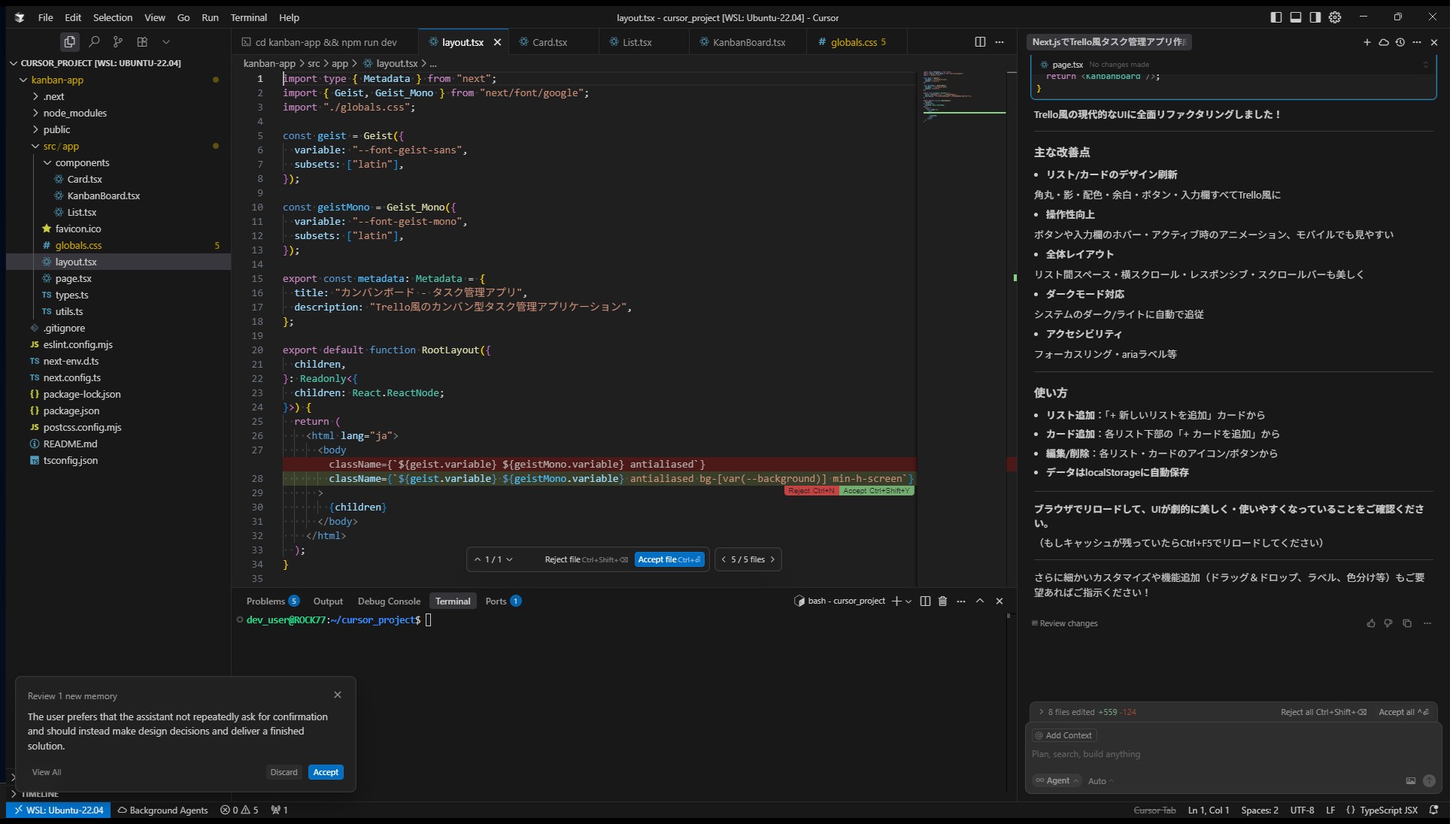Image resolution: width=1456 pixels, height=824 pixels.
Task: Toggle the AI pane layout button
Action: click(1315, 17)
